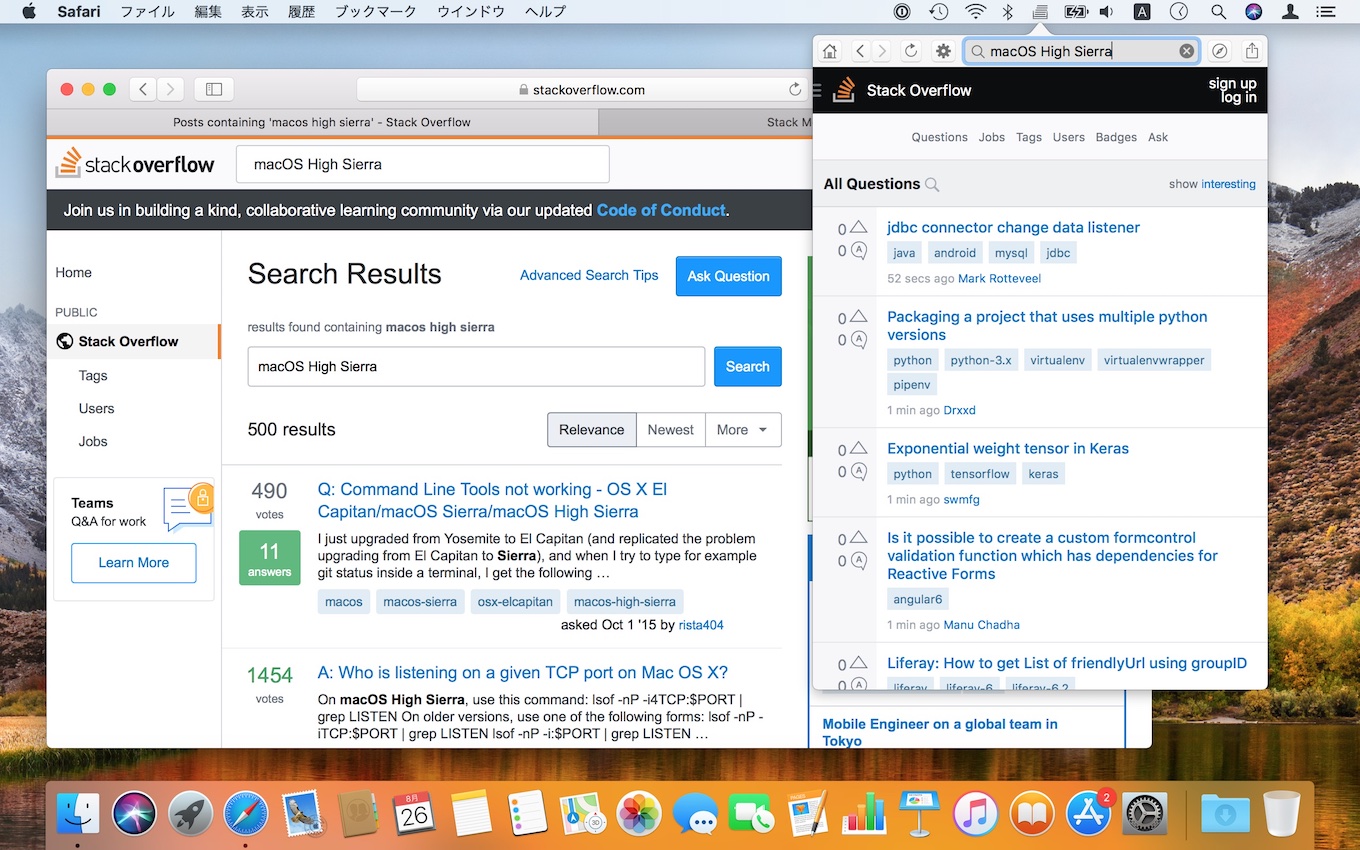Open iTunes from the Dock

(977, 813)
